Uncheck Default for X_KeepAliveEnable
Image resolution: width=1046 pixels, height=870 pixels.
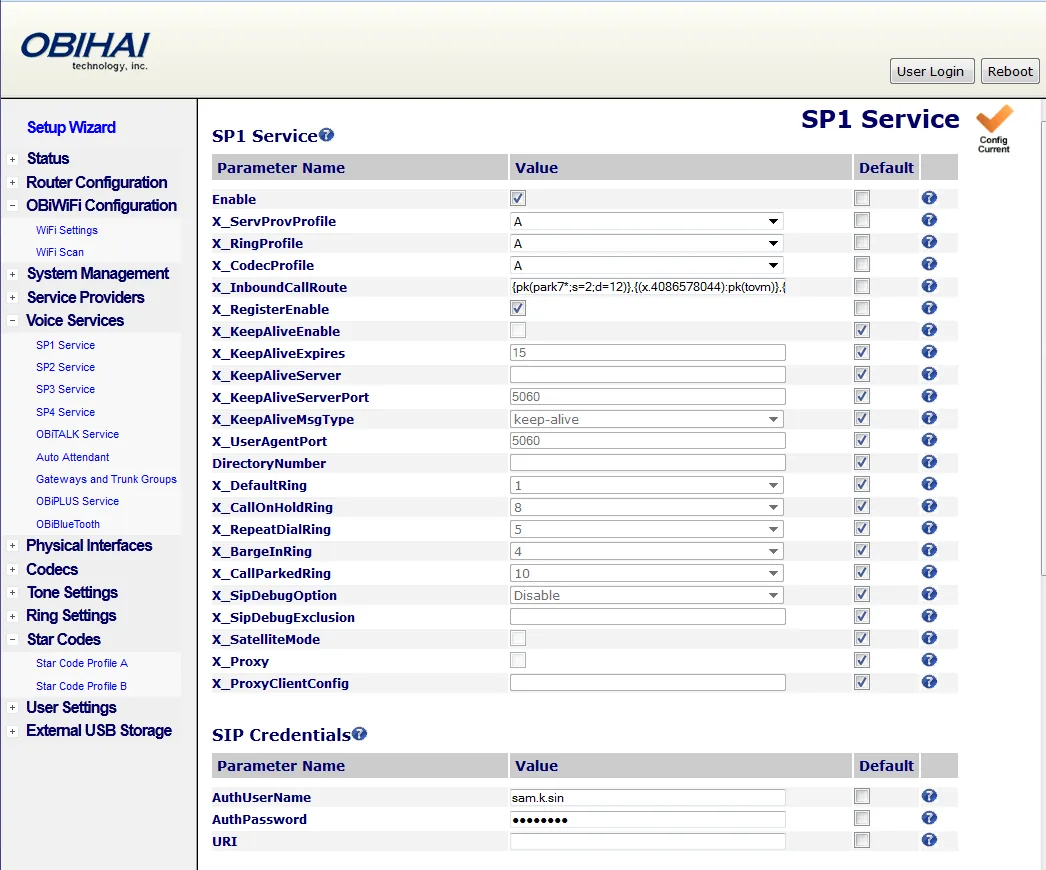point(862,330)
